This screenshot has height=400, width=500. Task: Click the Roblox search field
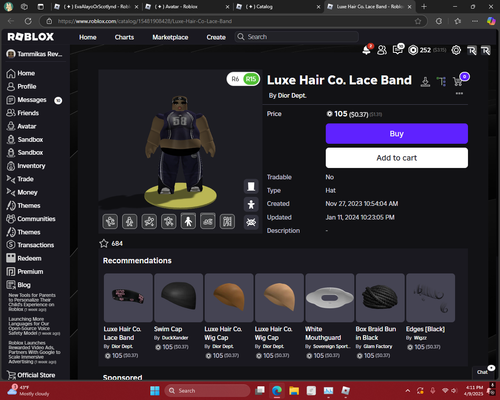pos(297,37)
